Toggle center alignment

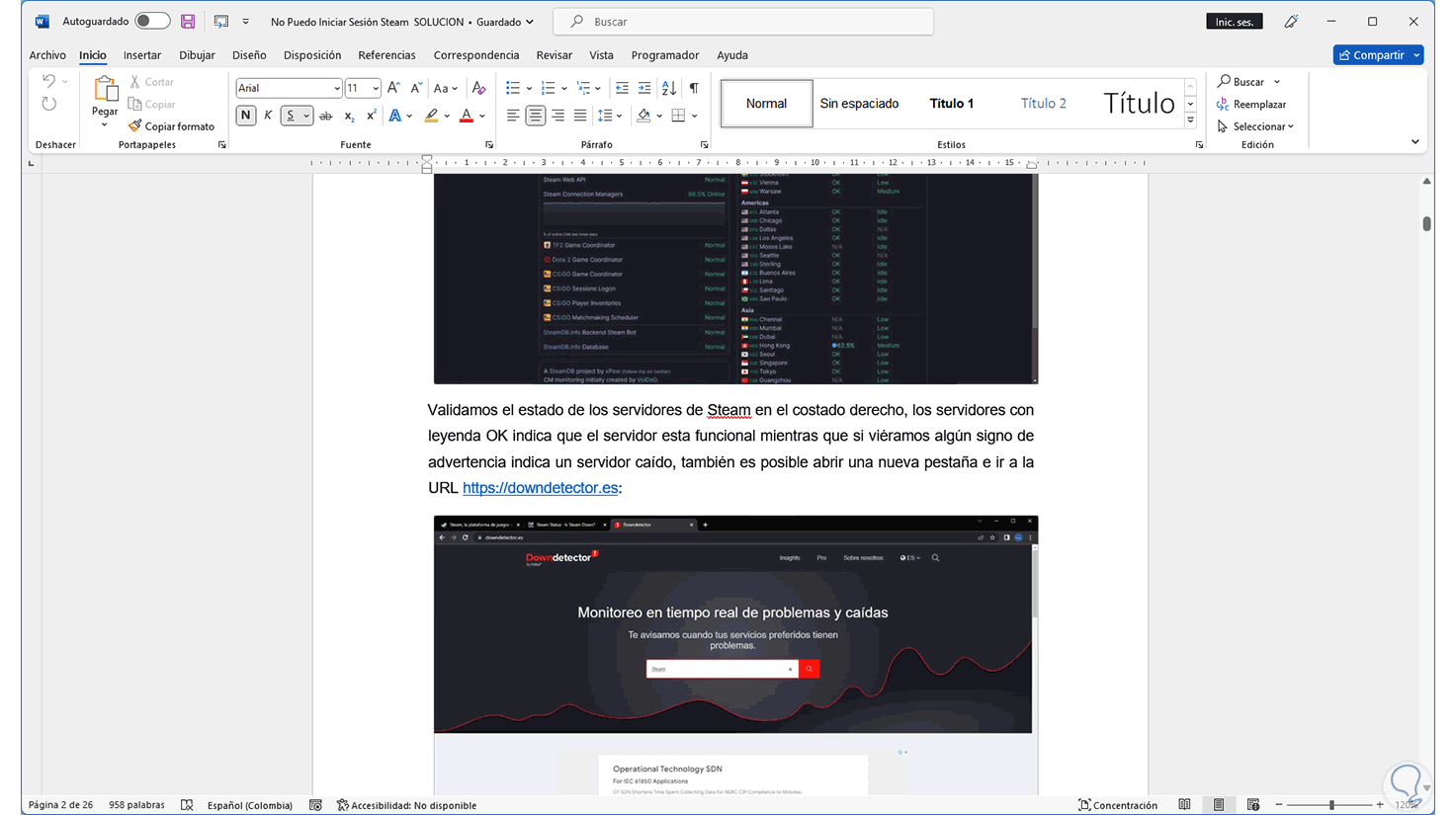click(x=535, y=116)
